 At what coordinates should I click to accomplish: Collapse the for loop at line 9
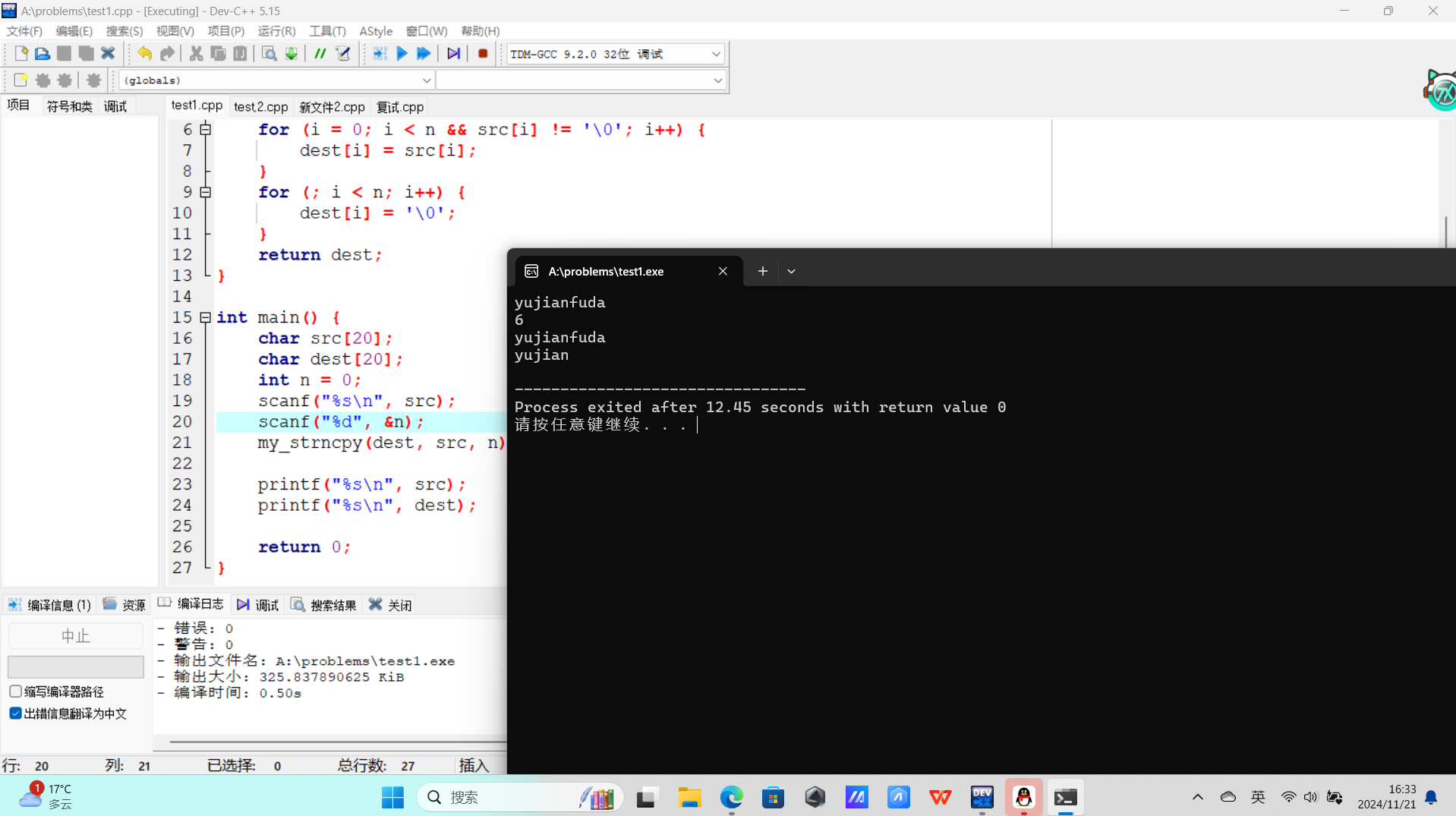[x=205, y=193]
